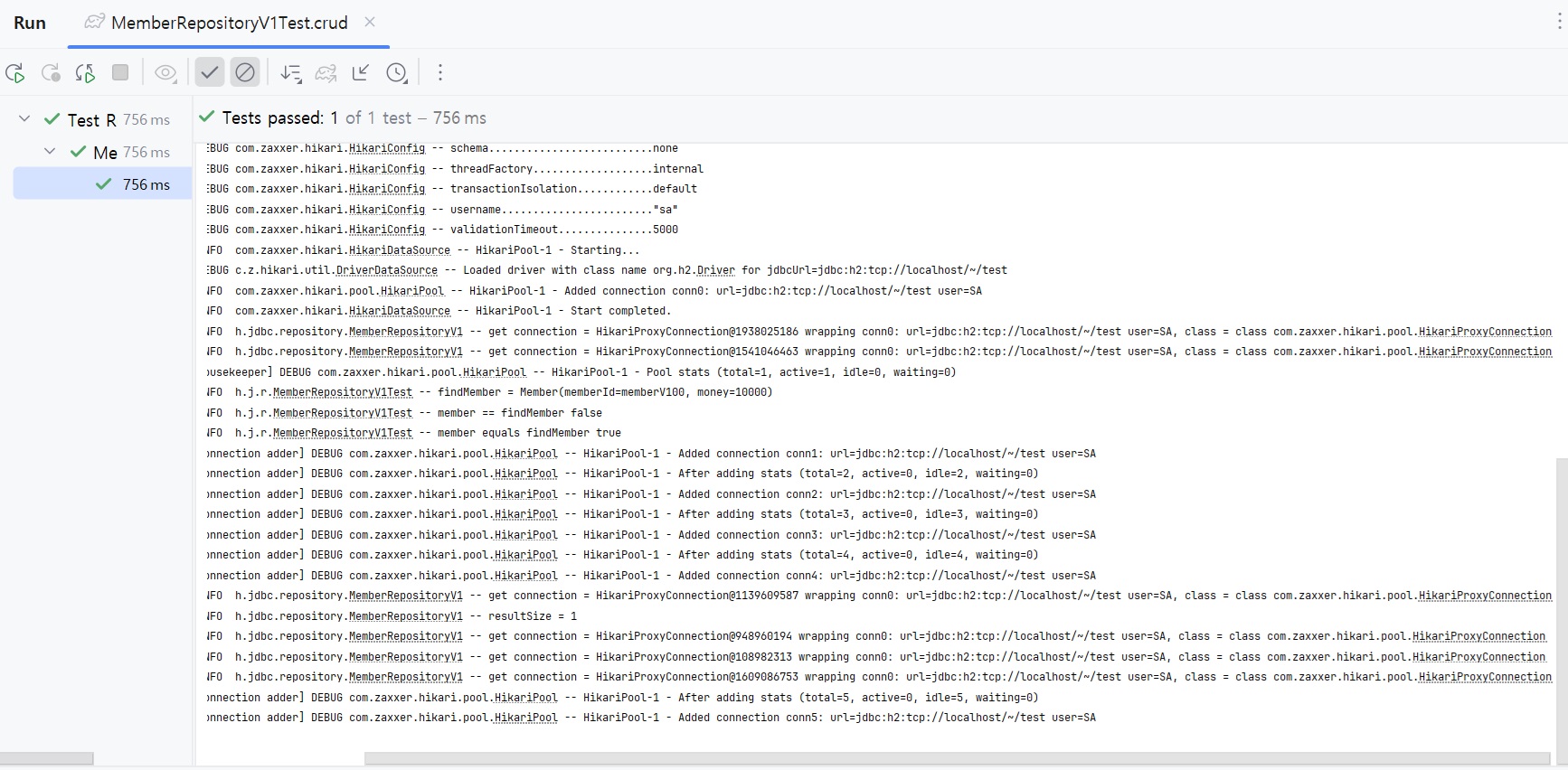Click the Gradle elephant import icon
Screen dimensions: 1568x770
click(326, 73)
